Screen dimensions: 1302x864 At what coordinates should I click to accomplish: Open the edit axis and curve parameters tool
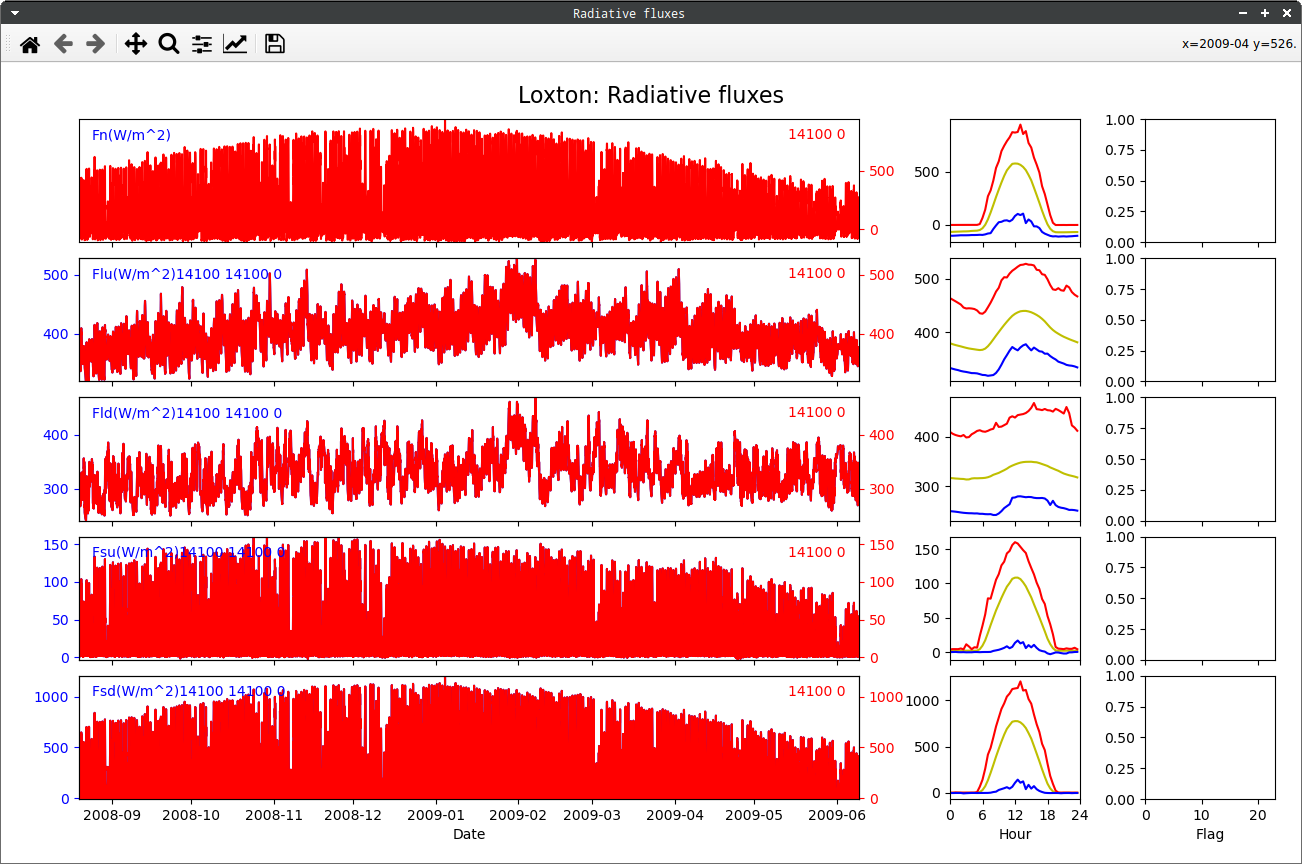click(235, 44)
